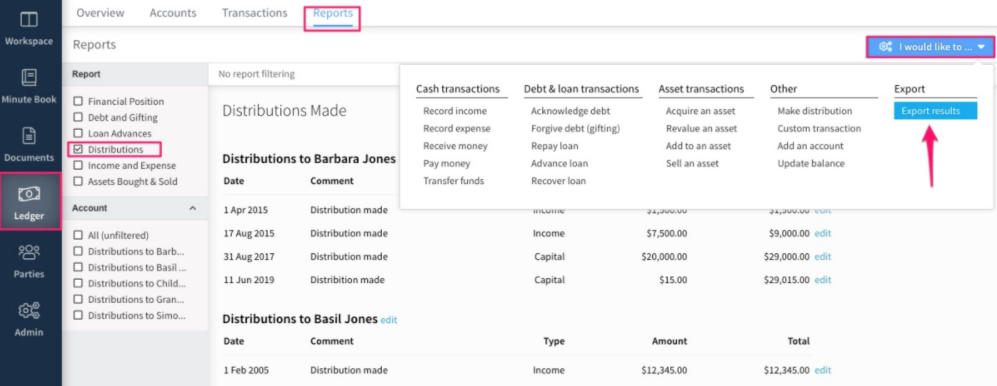Switch to the Transactions tab
The height and width of the screenshot is (386, 997).
click(254, 13)
